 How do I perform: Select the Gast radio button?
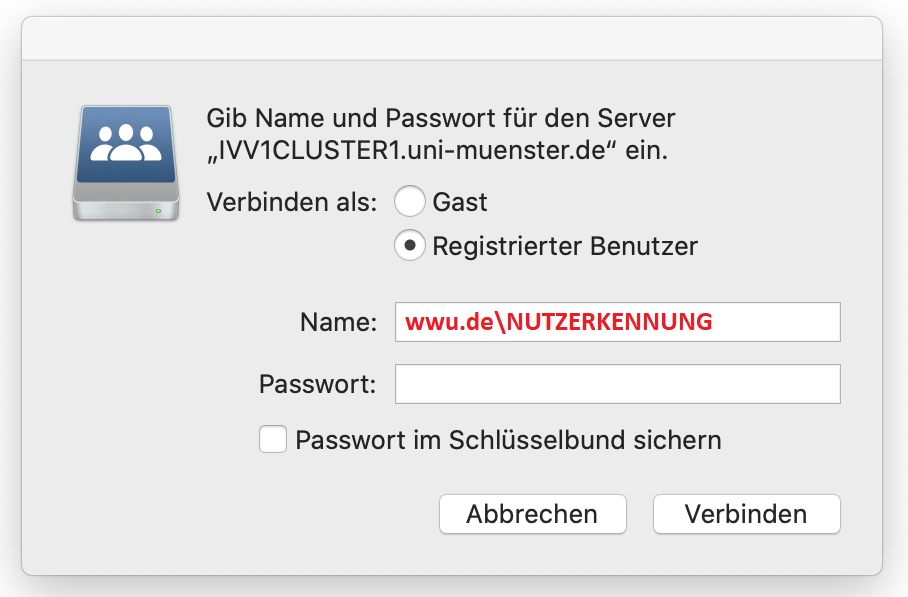coord(410,202)
